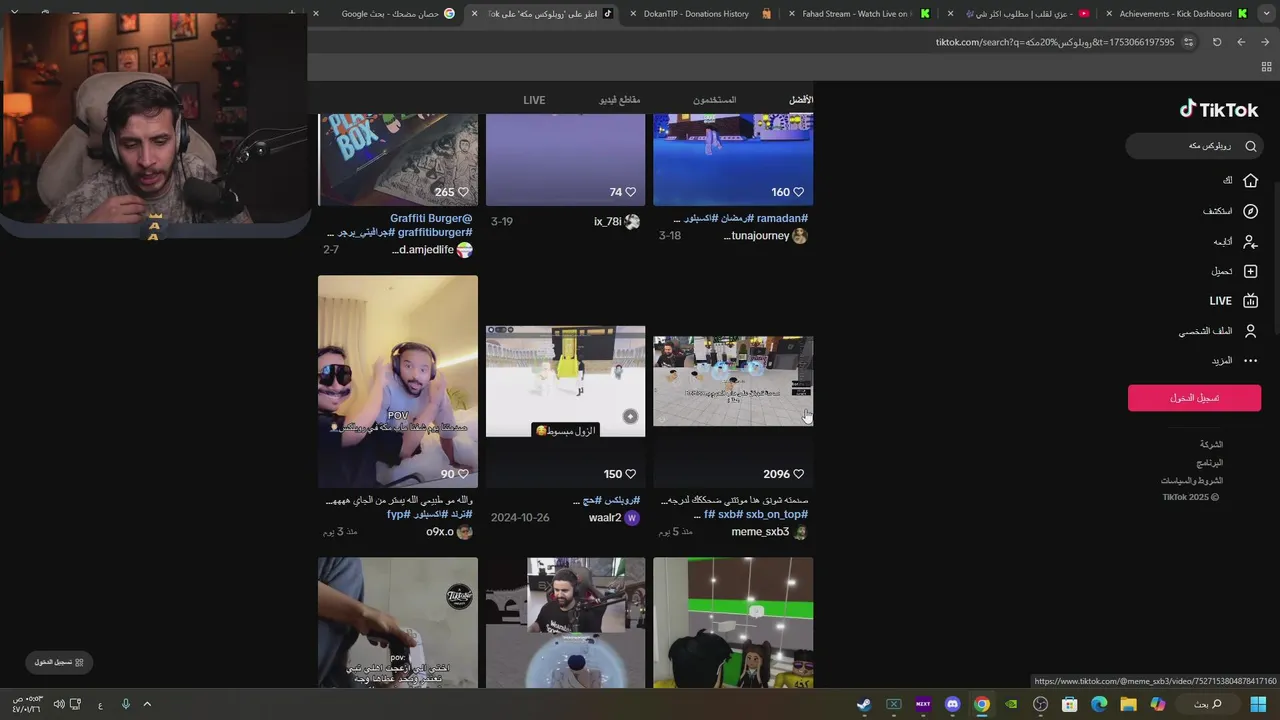This screenshot has width=1280, height=720.
Task: Click the site settings icon in address bar
Action: point(1188,42)
